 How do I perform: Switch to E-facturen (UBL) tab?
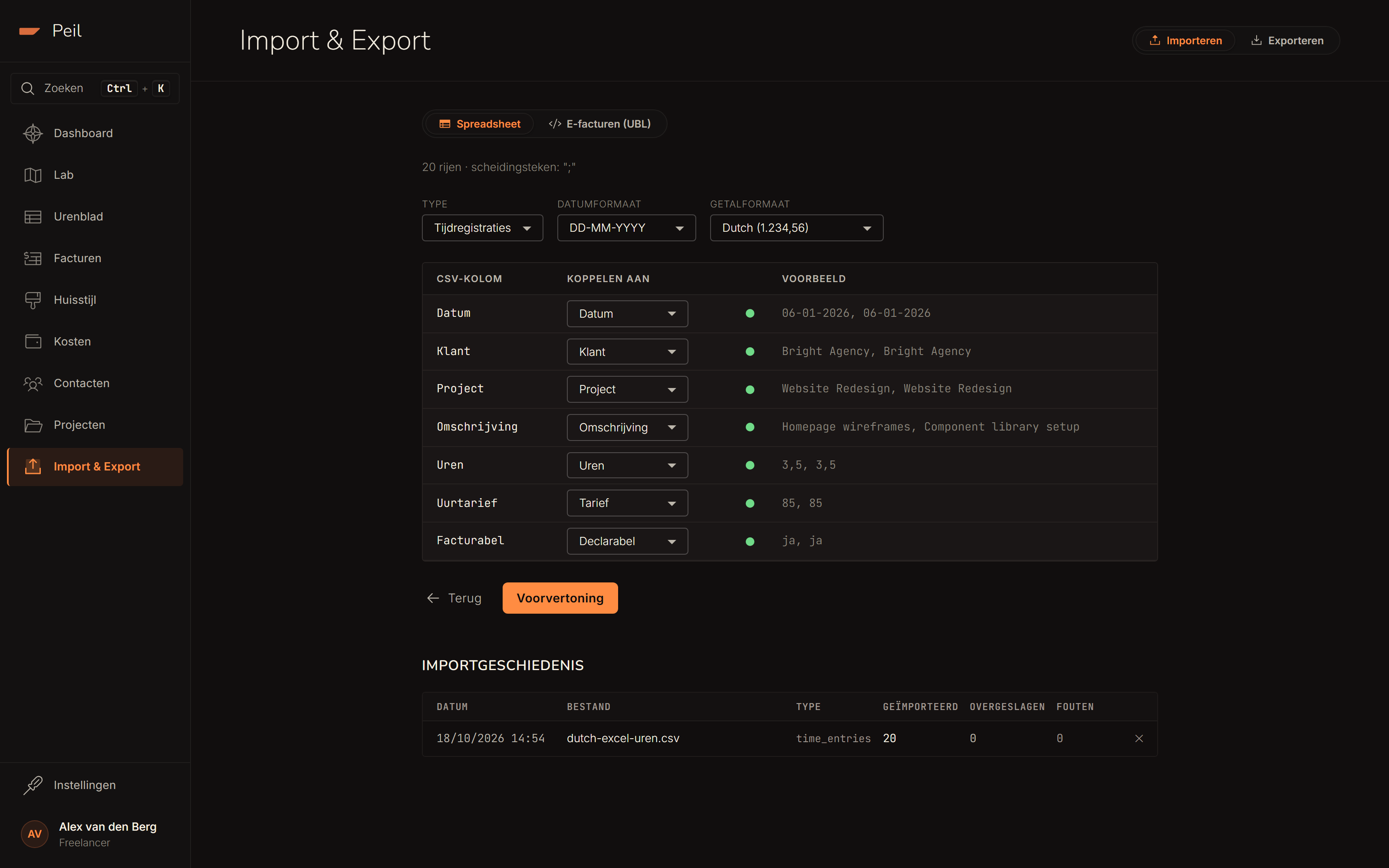(x=599, y=124)
